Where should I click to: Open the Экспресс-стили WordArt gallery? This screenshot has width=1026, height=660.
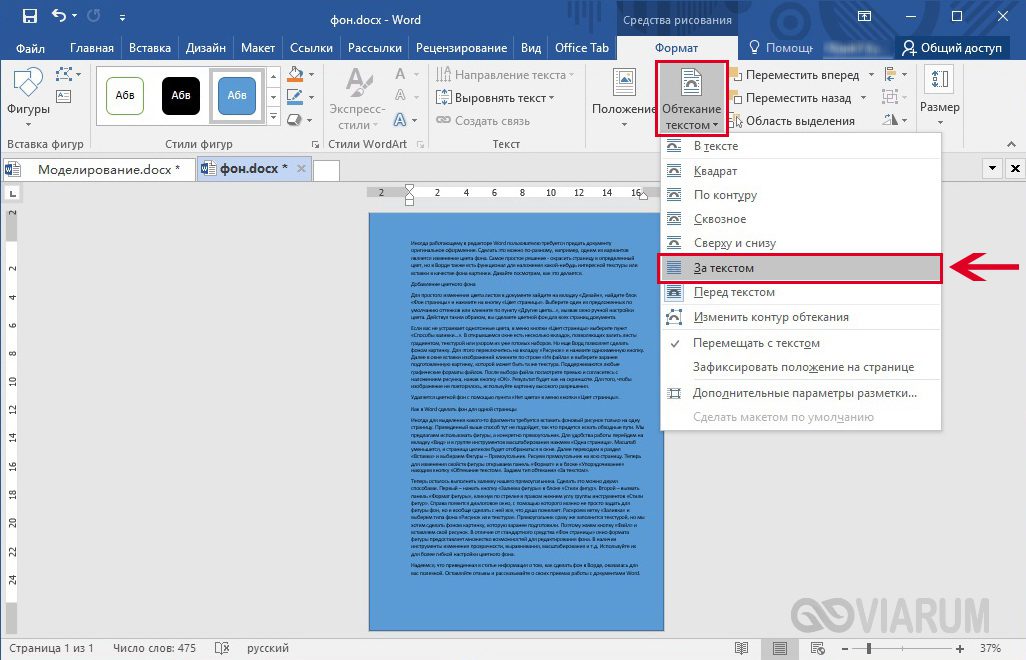point(357,98)
